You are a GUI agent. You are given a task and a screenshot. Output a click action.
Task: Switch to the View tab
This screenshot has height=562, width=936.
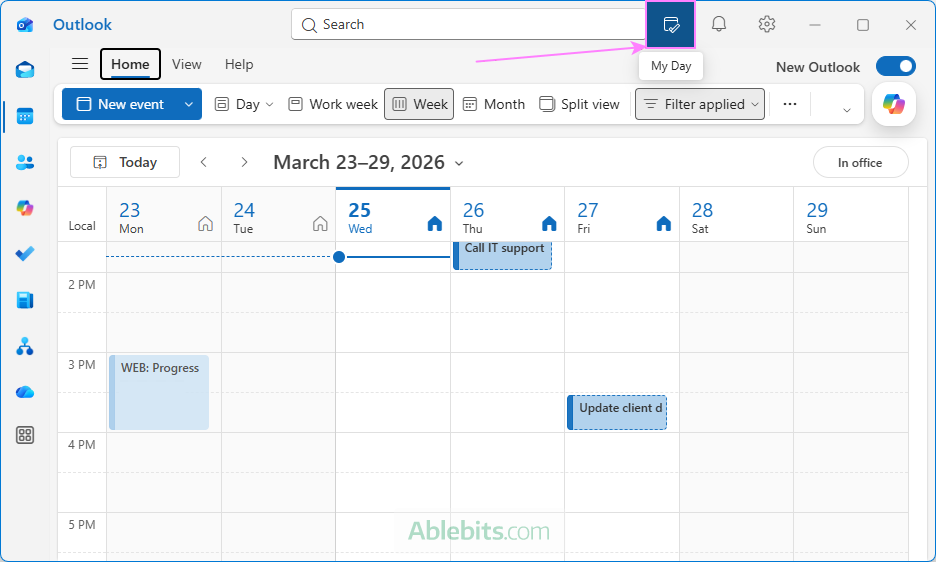pyautogui.click(x=187, y=64)
